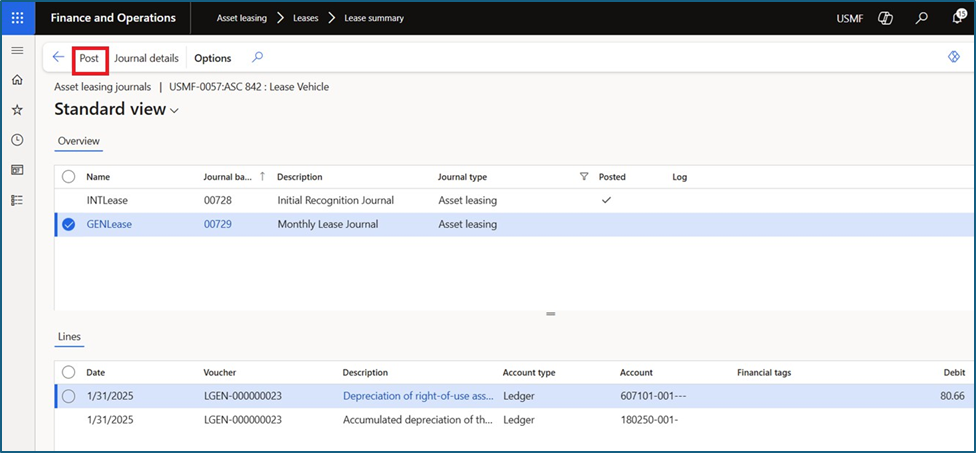The image size is (976, 453).
Task: Go to Home in sidebar
Action: (17, 80)
